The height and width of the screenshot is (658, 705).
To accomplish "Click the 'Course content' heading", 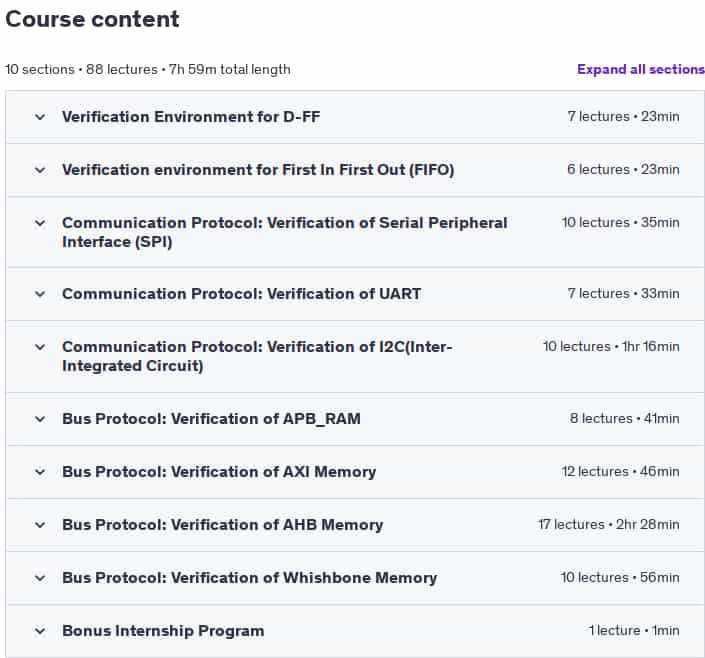I will point(92,19).
